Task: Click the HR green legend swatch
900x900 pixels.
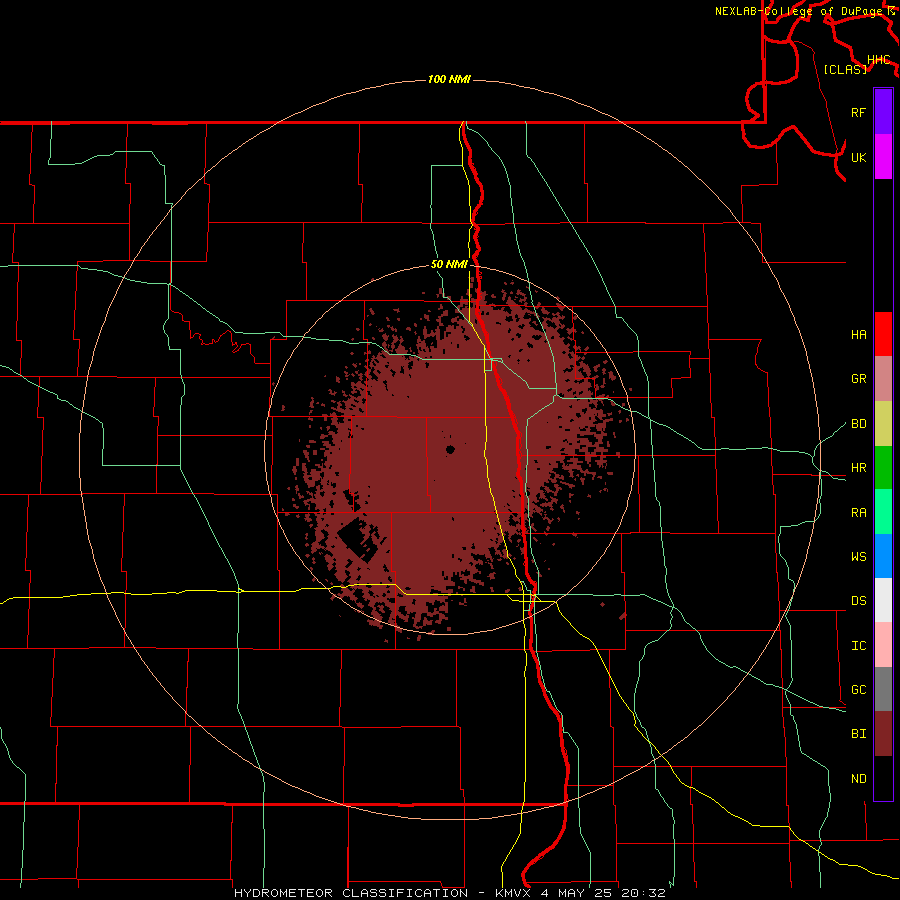Action: tap(883, 467)
